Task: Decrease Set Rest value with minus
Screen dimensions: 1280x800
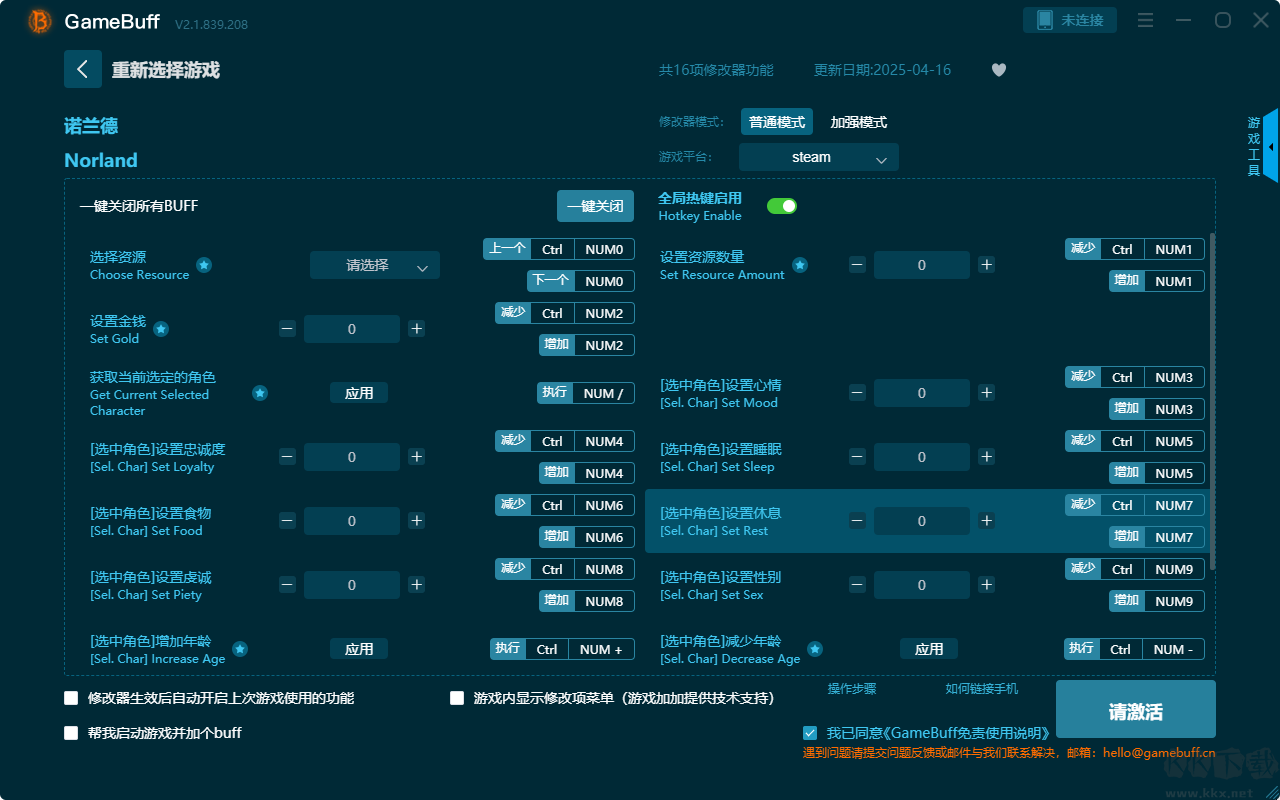Action: pyautogui.click(x=857, y=521)
